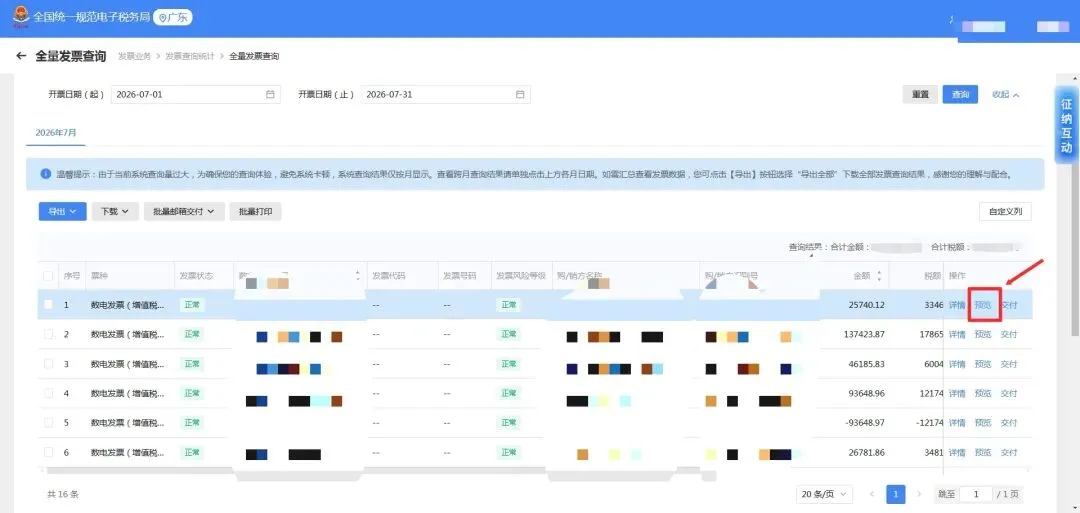Image resolution: width=1080 pixels, height=513 pixels.
Task: Select page 1 in pagination
Action: tap(895, 494)
